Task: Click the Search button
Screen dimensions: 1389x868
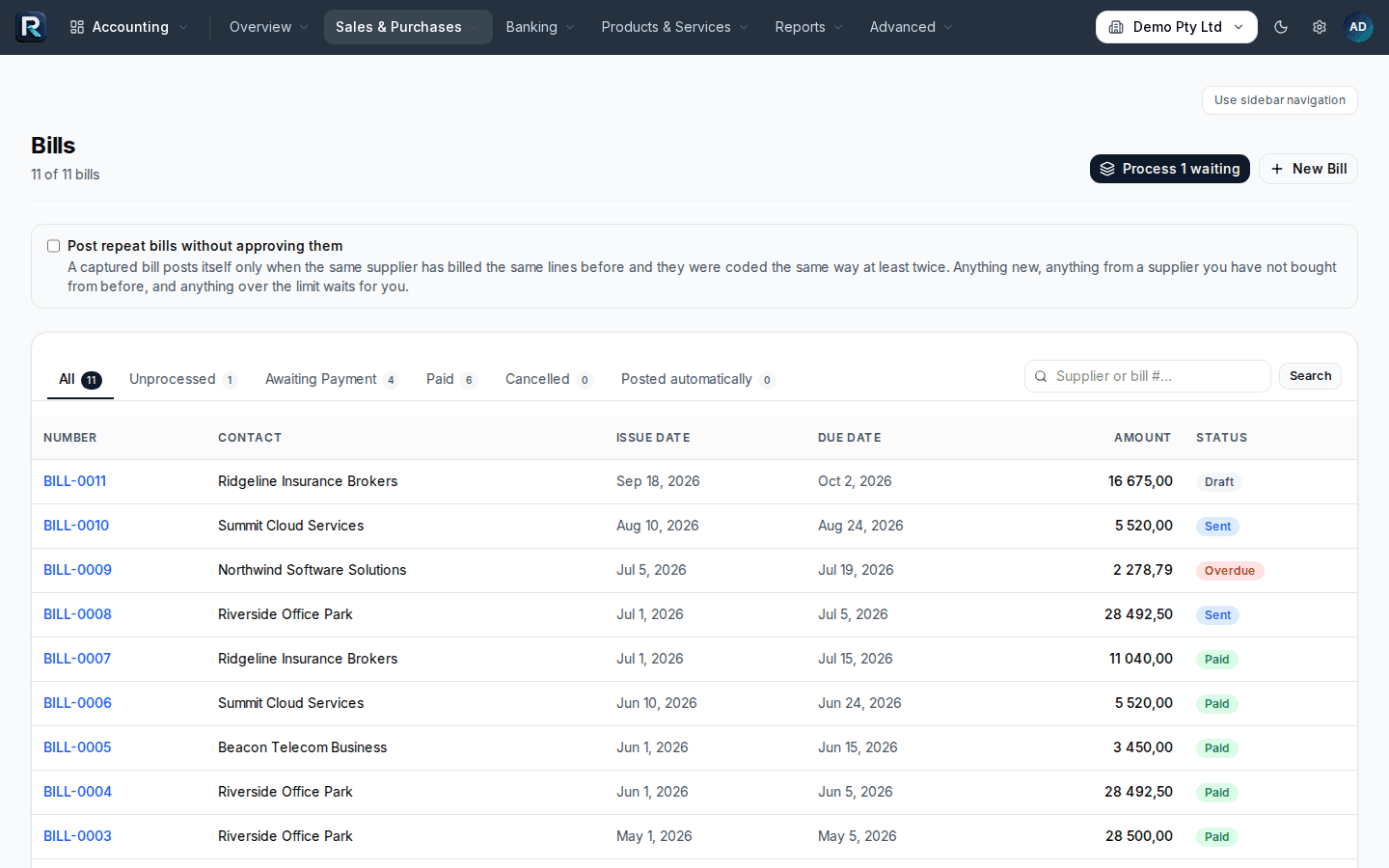Action: click(x=1310, y=376)
